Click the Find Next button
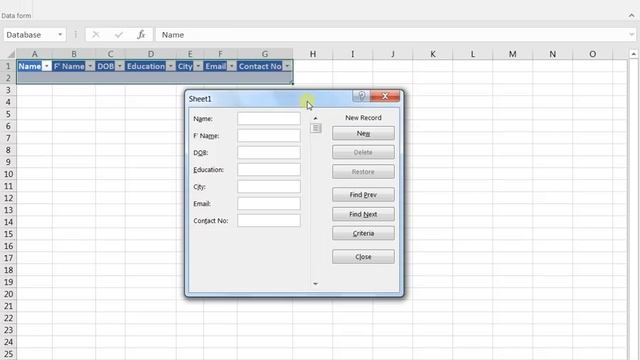640x360 pixels. click(x=363, y=214)
